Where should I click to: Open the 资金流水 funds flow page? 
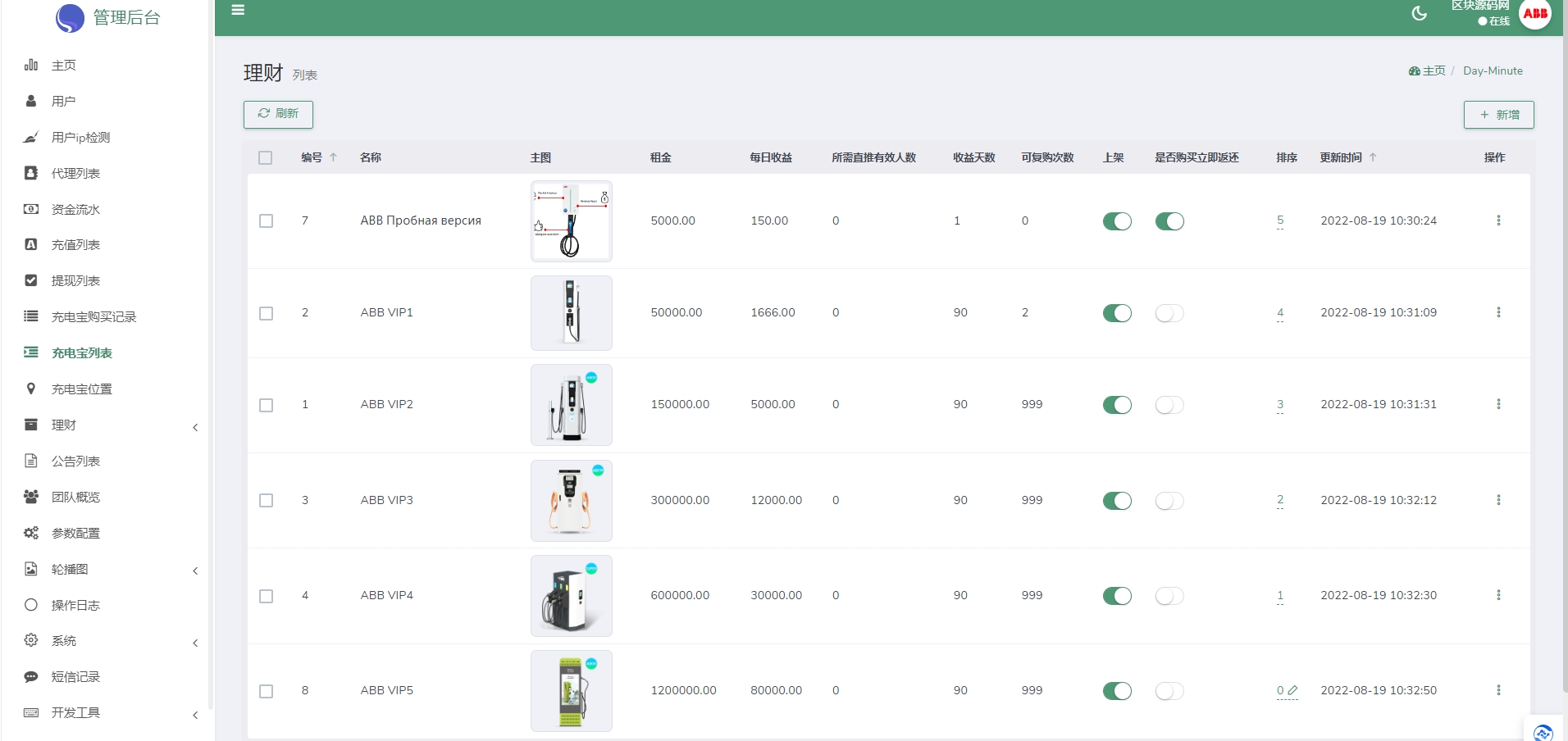point(75,209)
